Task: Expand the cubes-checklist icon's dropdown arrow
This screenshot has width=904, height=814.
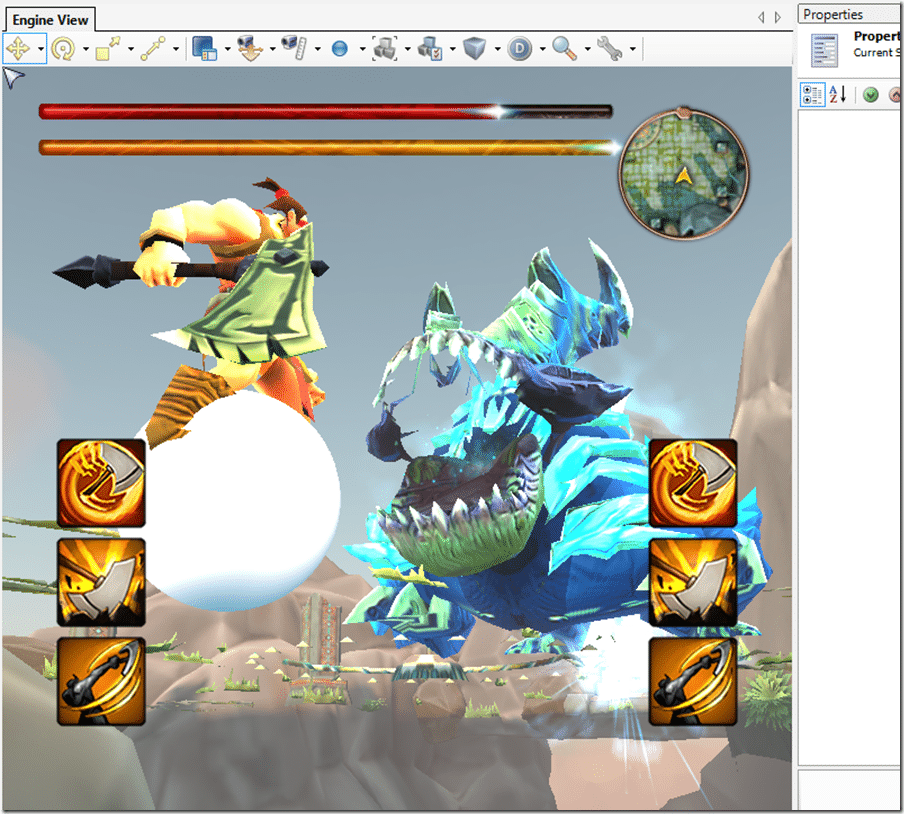Action: [452, 49]
